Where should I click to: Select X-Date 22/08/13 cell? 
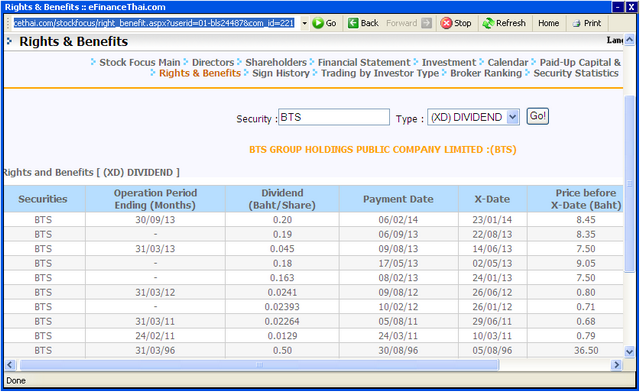pyautogui.click(x=492, y=234)
